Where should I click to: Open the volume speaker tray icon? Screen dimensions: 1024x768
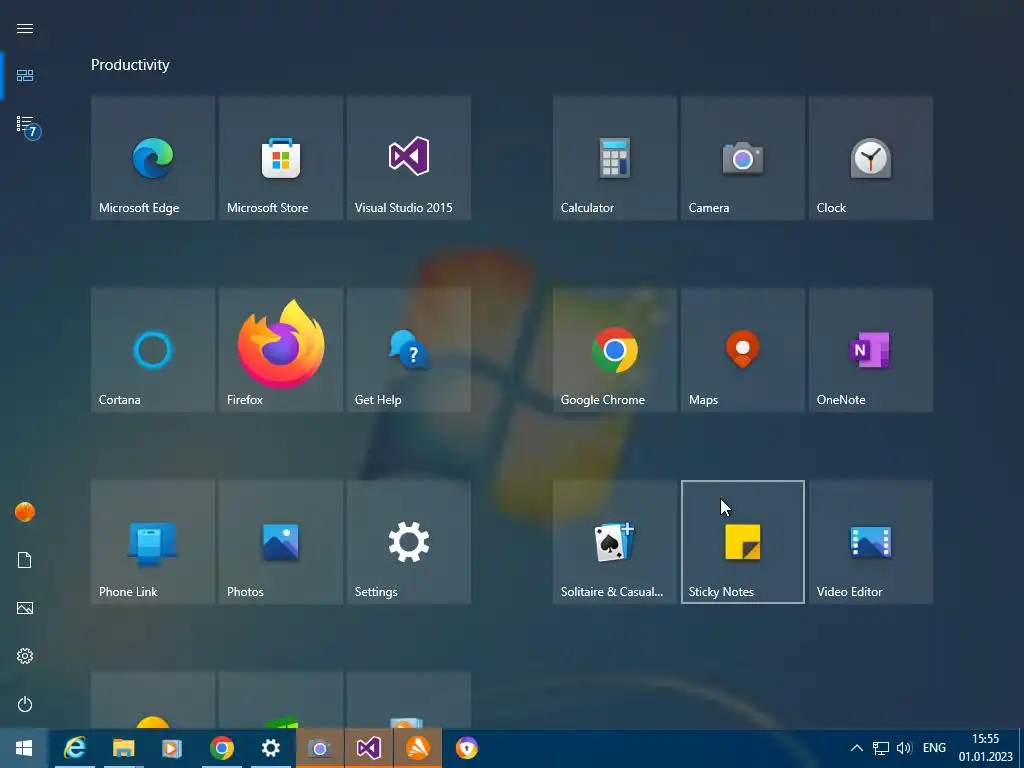pyautogui.click(x=904, y=748)
